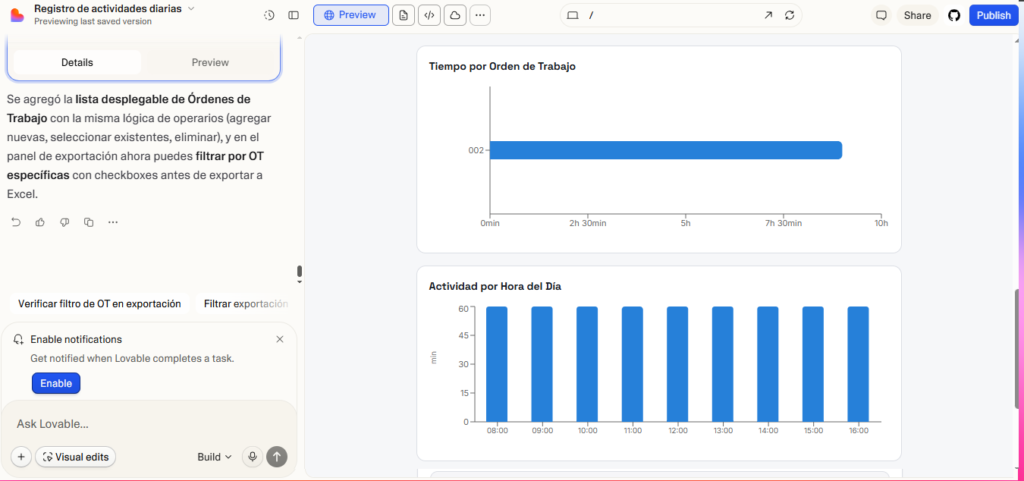Open the Build mode dropdown
This screenshot has height=481, width=1024.
click(x=214, y=457)
